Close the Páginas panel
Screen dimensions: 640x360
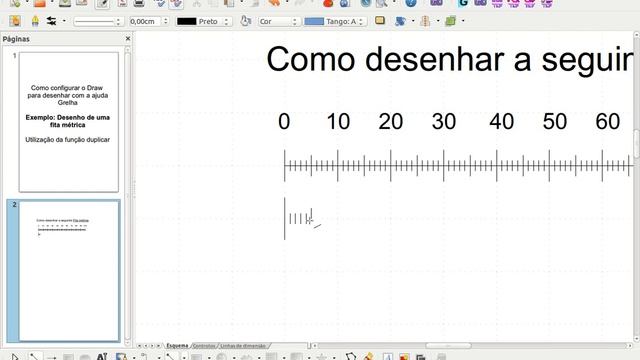pos(128,38)
